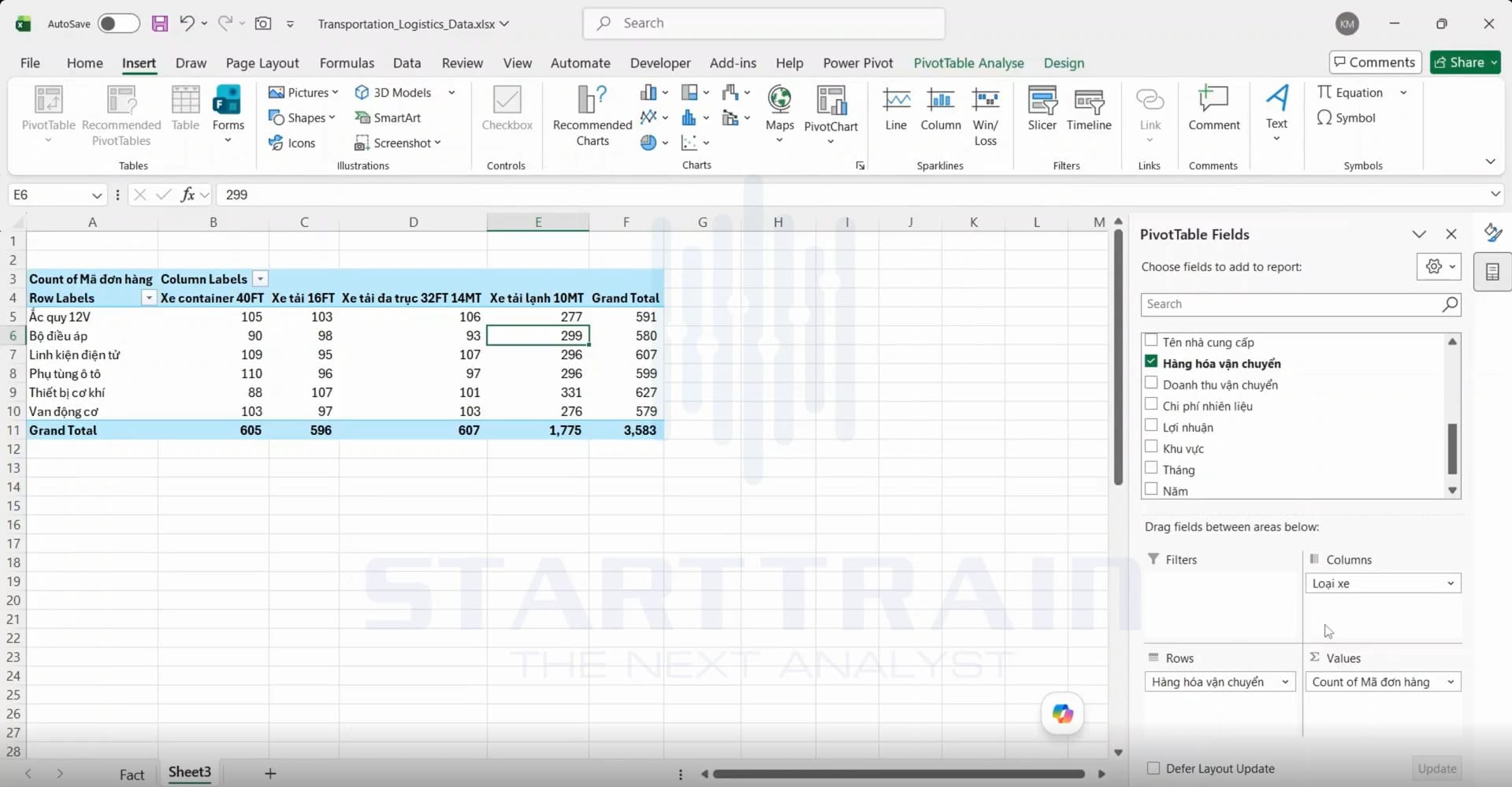Viewport: 1512px width, 787px height.
Task: Open the Formulas ribbon tab
Action: tap(347, 63)
